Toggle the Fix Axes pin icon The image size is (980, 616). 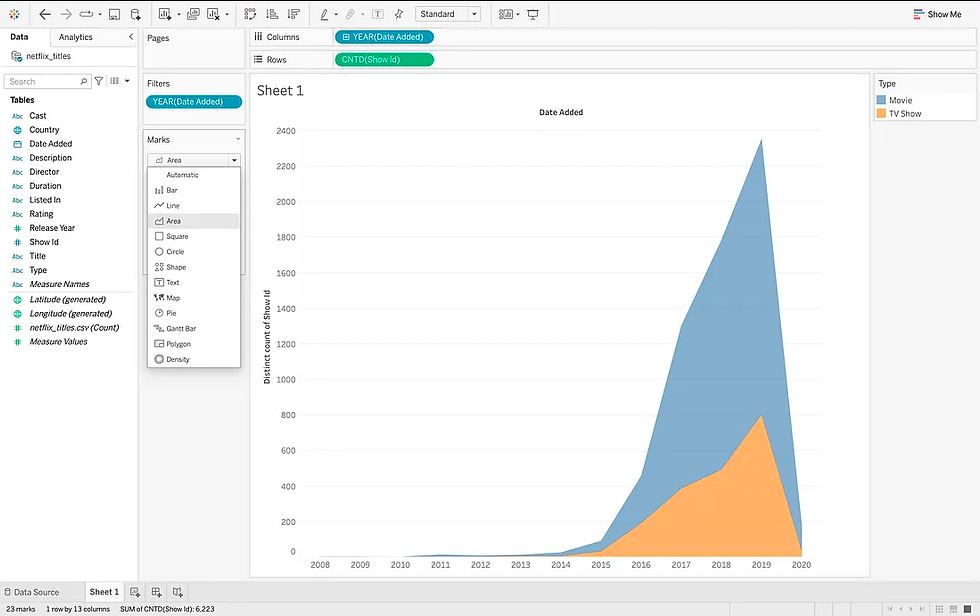click(399, 14)
